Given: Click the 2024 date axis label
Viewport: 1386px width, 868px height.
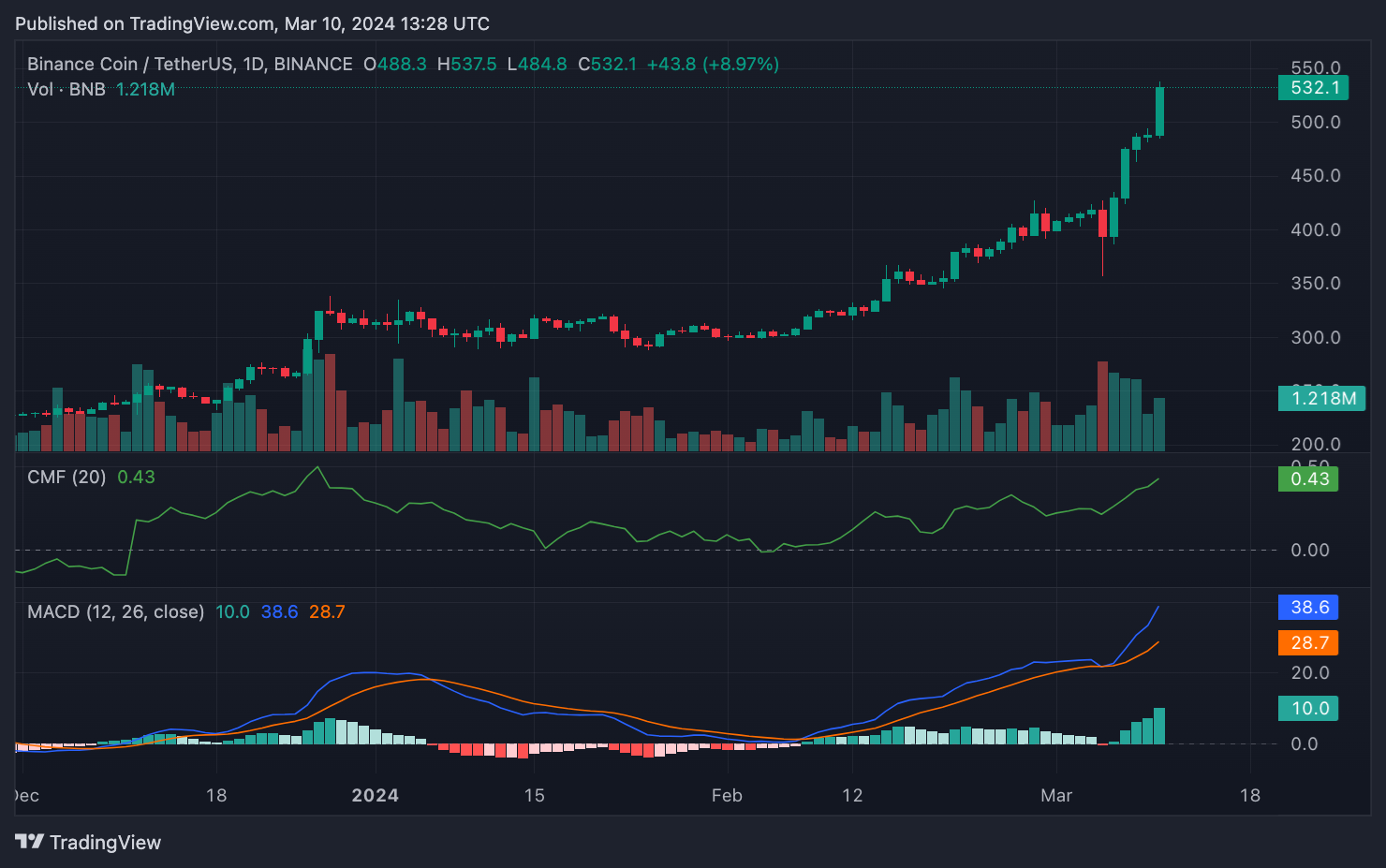Looking at the screenshot, I should pos(375,795).
